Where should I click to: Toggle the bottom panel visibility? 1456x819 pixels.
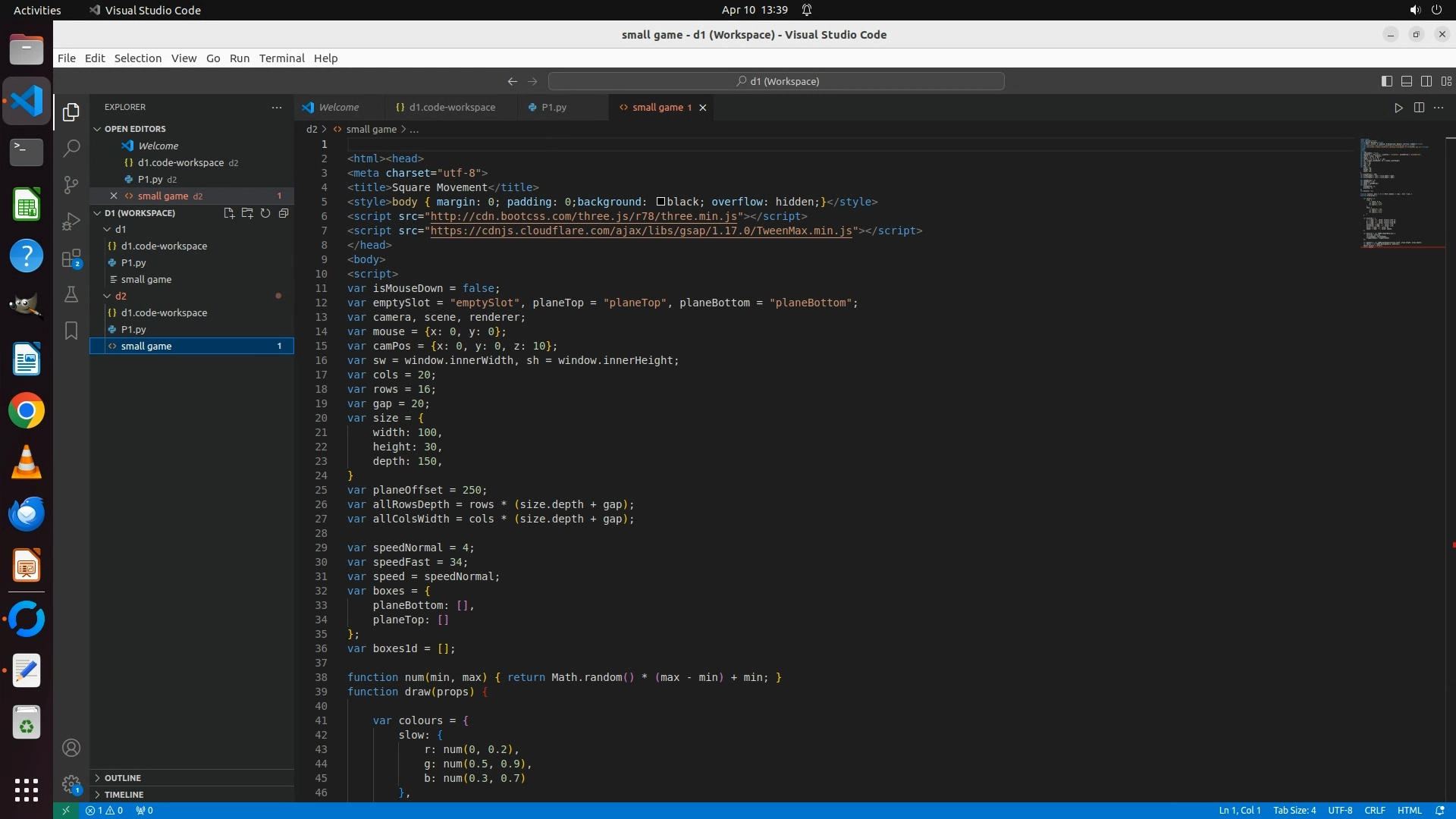[1407, 81]
